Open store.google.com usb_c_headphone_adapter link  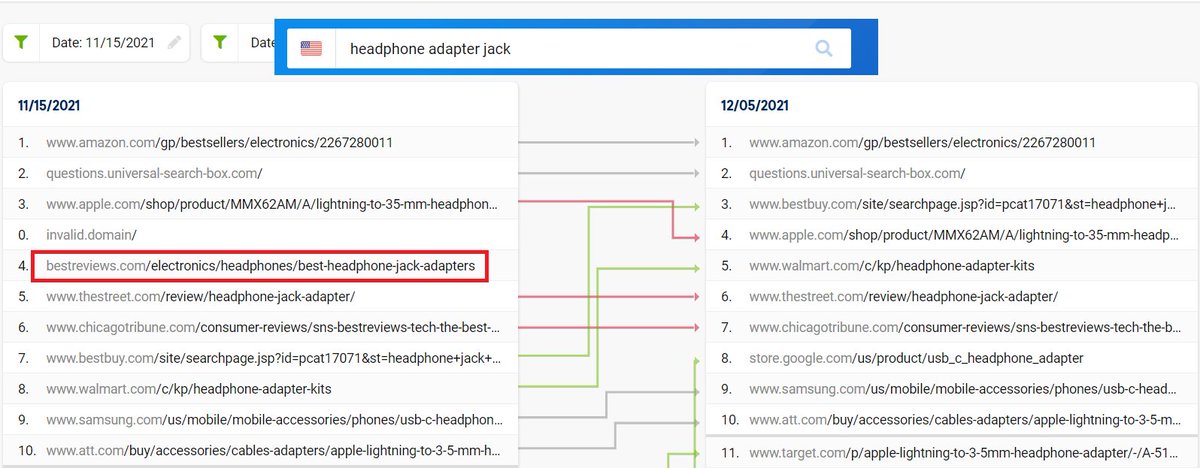(x=916, y=358)
